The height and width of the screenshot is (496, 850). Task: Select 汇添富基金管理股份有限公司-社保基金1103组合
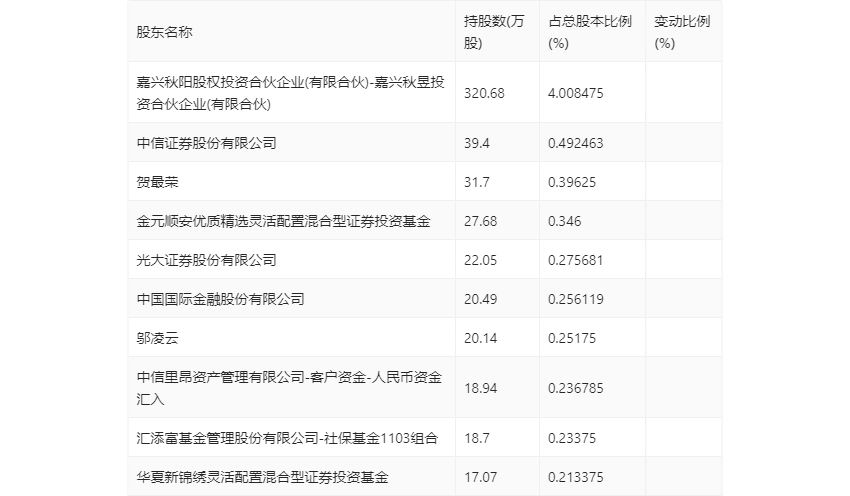click(x=287, y=438)
